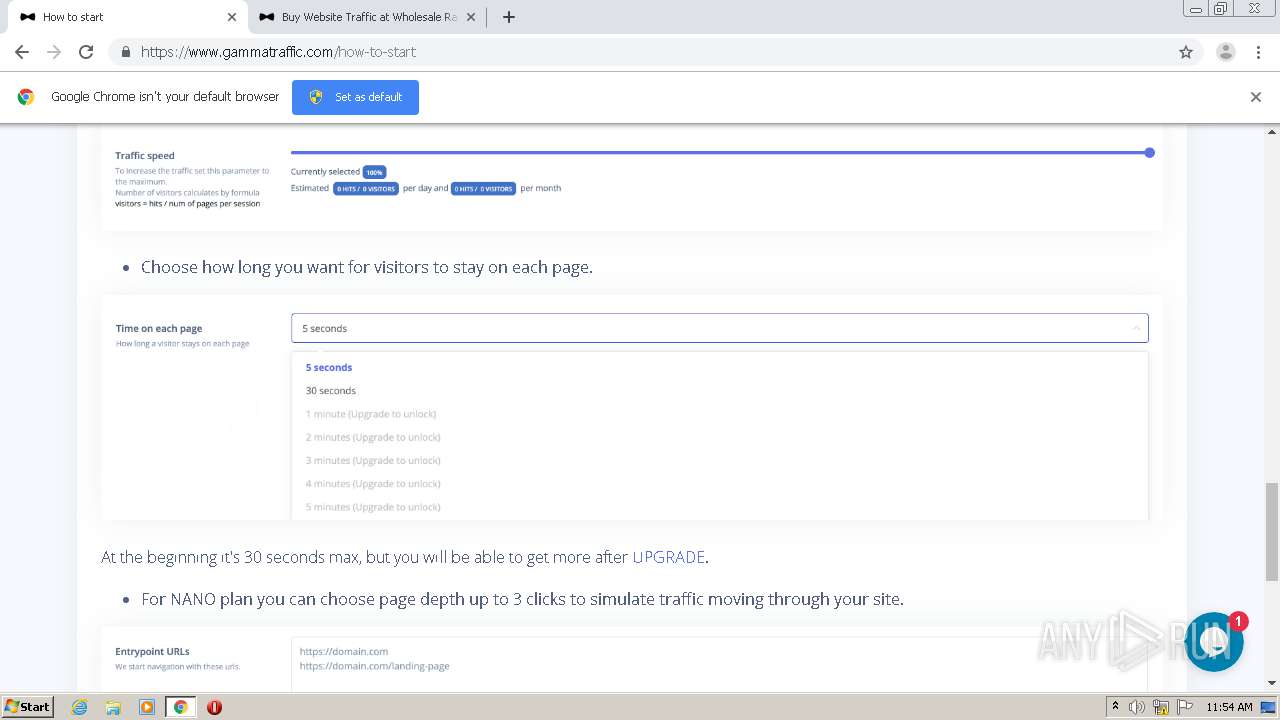Open 'Time on each page' dropdown
The image size is (1280, 720).
click(x=720, y=328)
